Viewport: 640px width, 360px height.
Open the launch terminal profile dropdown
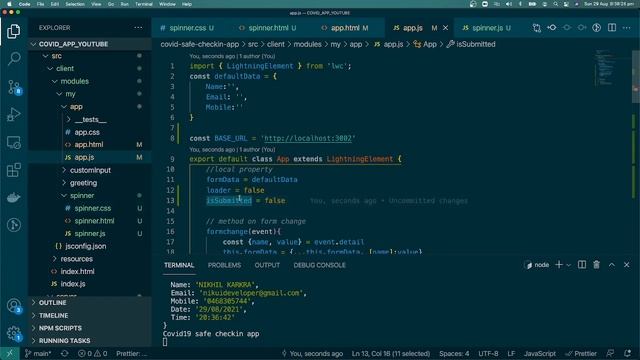point(569,265)
